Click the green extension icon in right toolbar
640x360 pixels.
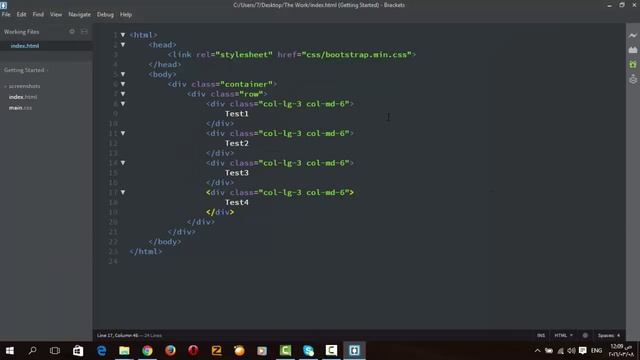tap(633, 64)
